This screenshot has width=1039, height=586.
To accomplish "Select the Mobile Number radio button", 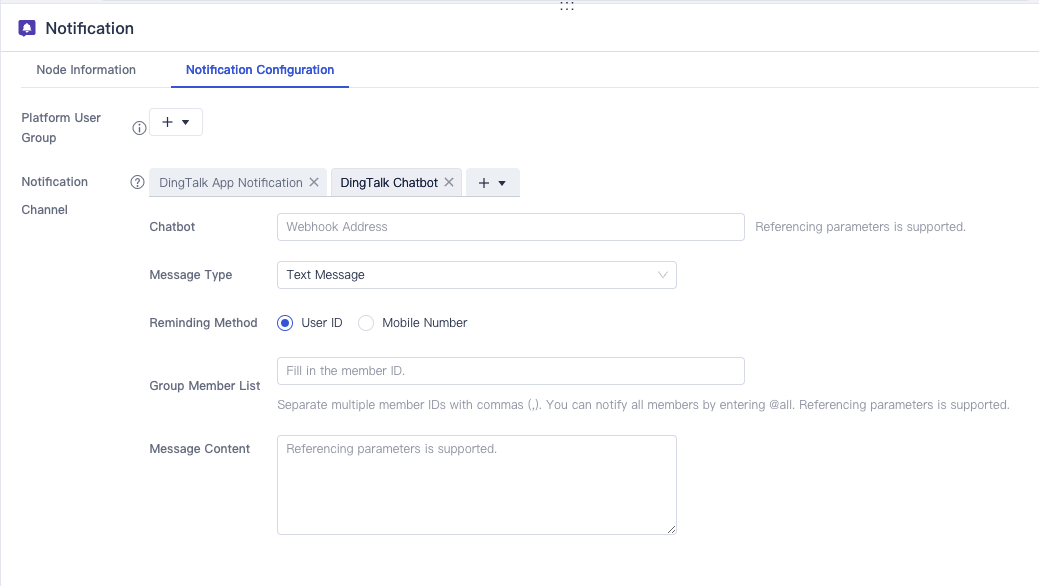I will 366,323.
